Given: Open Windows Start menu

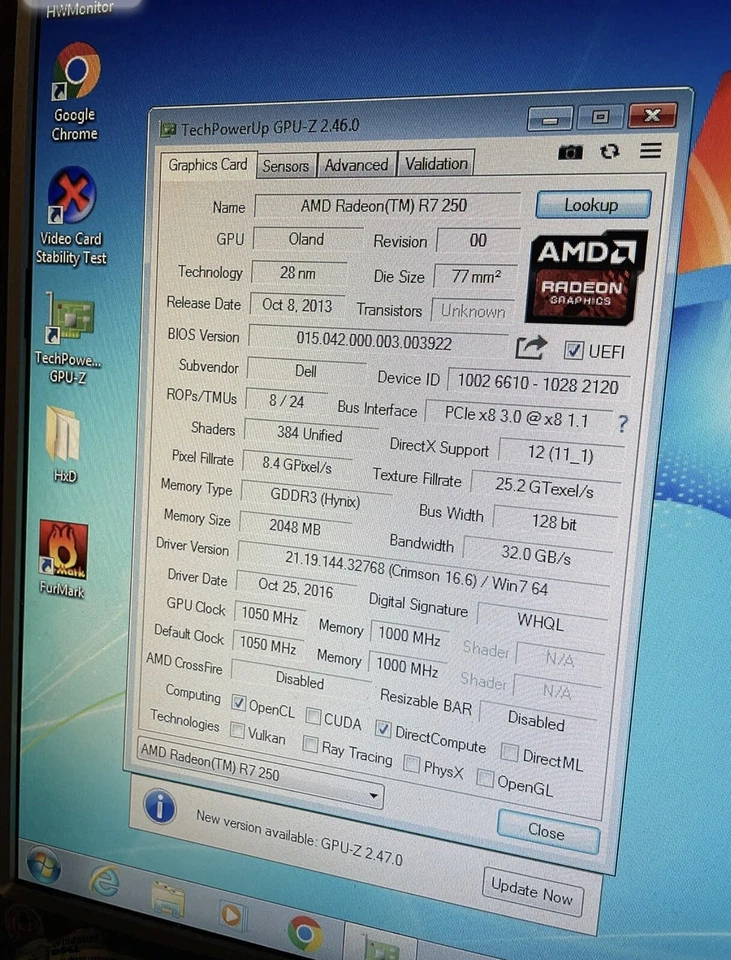Looking at the screenshot, I should 43,866.
